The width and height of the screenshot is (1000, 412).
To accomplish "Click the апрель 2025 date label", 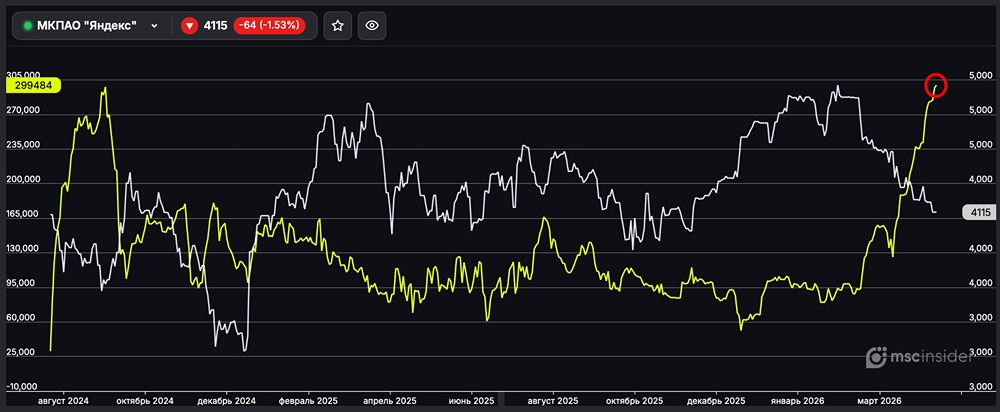I will point(391,399).
